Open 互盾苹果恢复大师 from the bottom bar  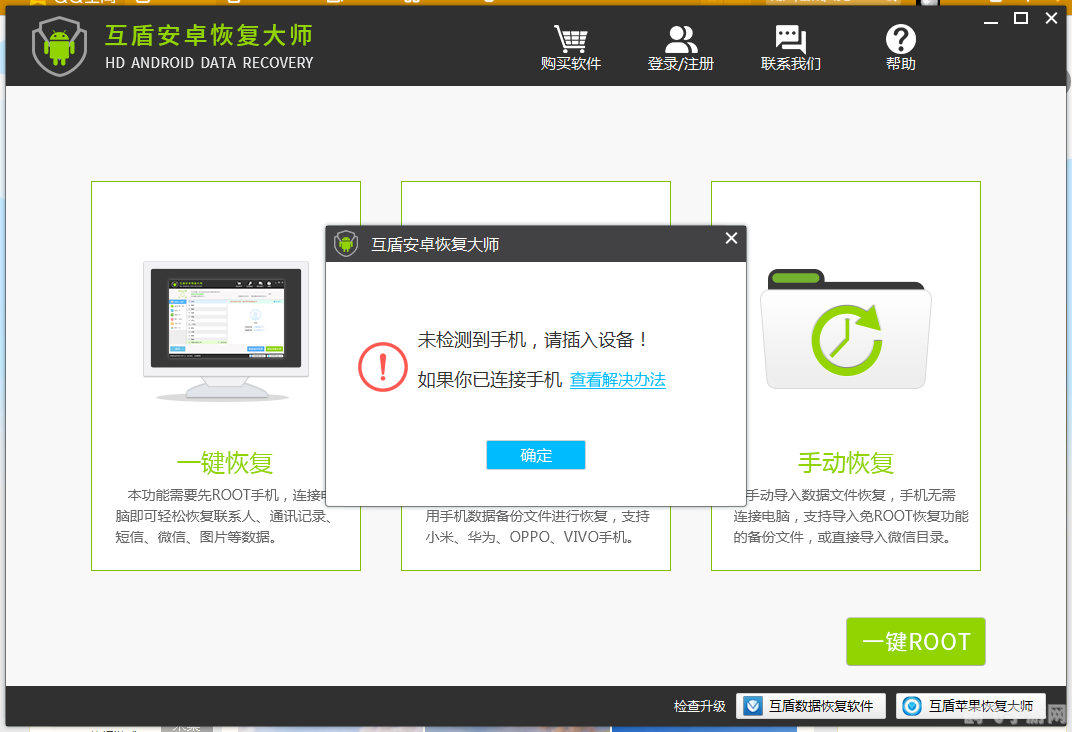point(970,706)
